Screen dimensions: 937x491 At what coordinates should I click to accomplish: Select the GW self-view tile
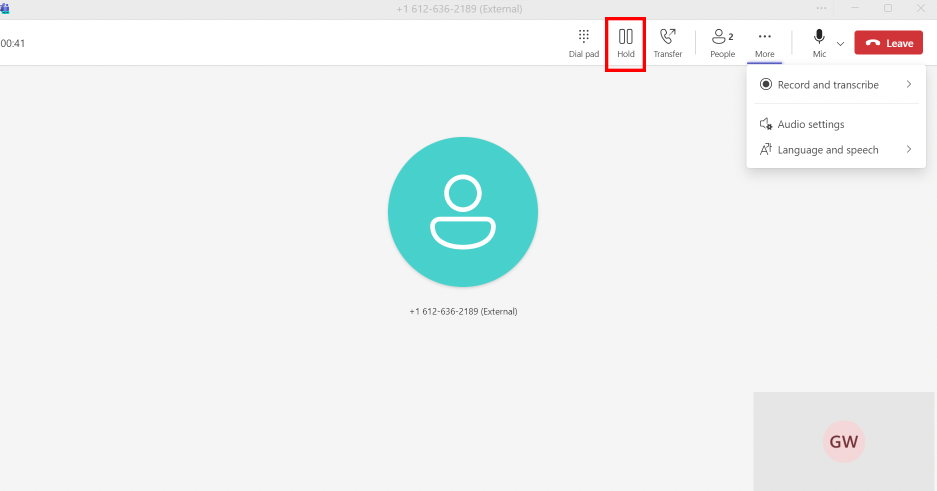[843, 441]
